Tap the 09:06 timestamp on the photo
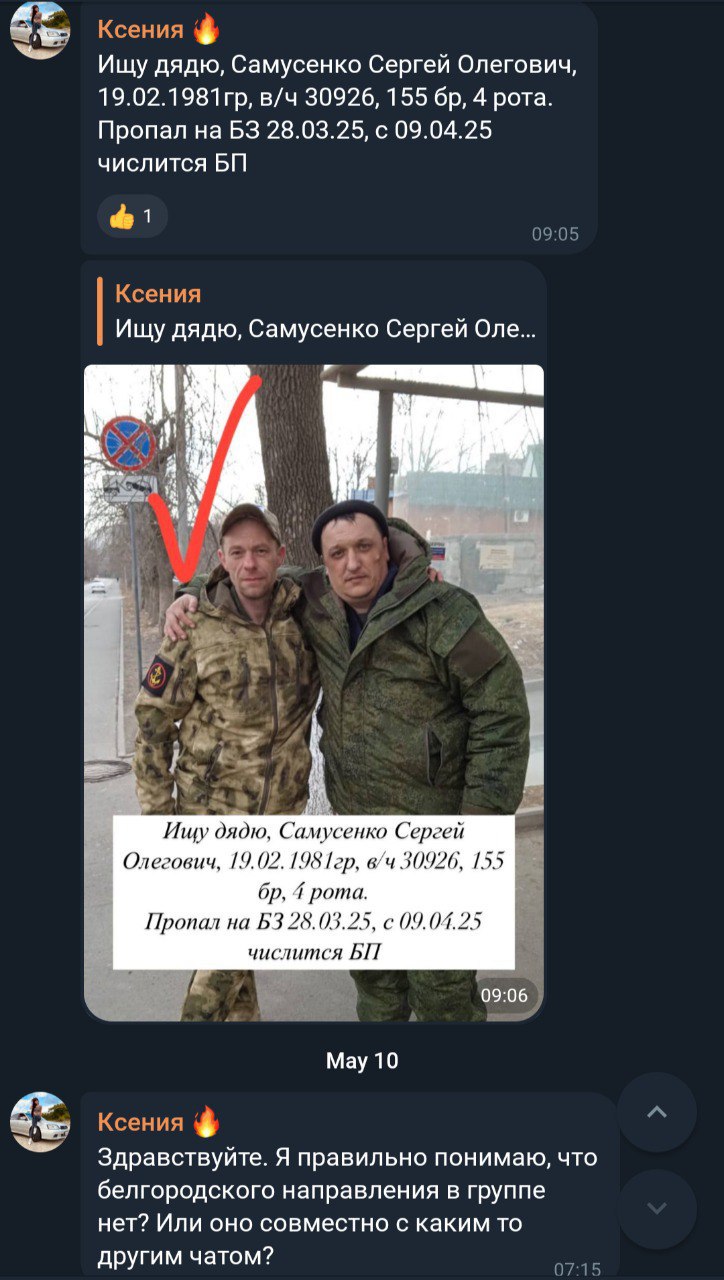Screen dimensions: 724x1280 coord(504,995)
